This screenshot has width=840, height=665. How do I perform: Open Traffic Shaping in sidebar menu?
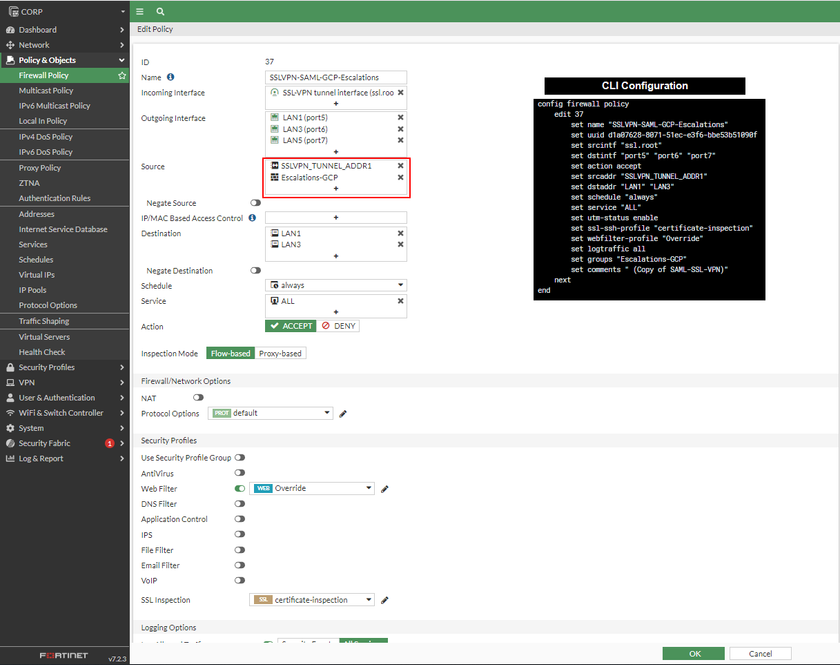pos(44,321)
